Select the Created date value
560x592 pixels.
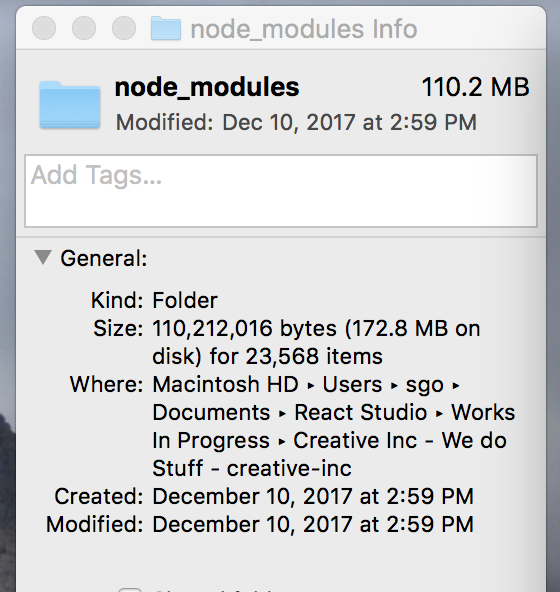click(x=313, y=496)
